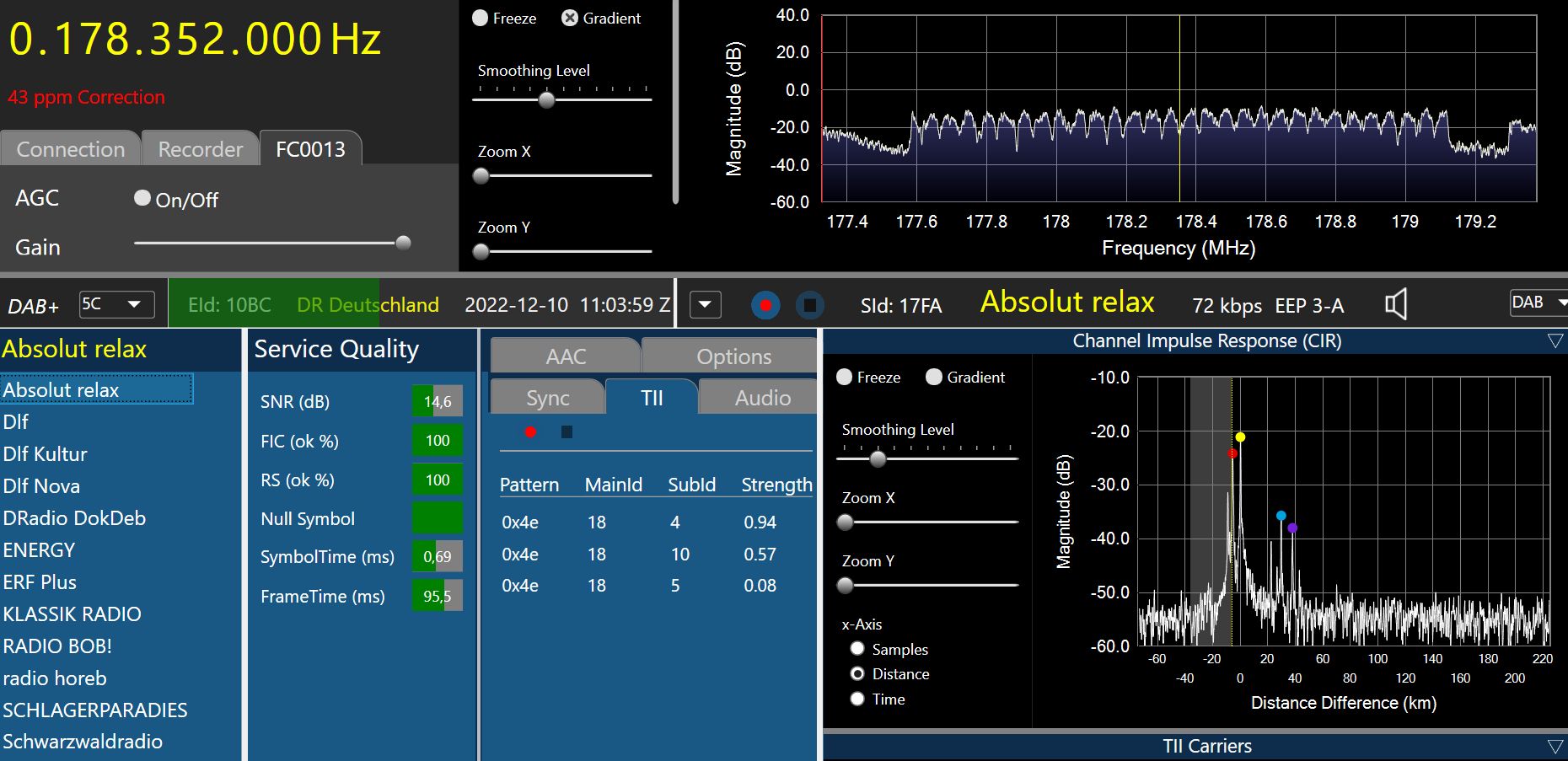Open the Recorder tab
This screenshot has height=761, width=1568.
point(201,149)
